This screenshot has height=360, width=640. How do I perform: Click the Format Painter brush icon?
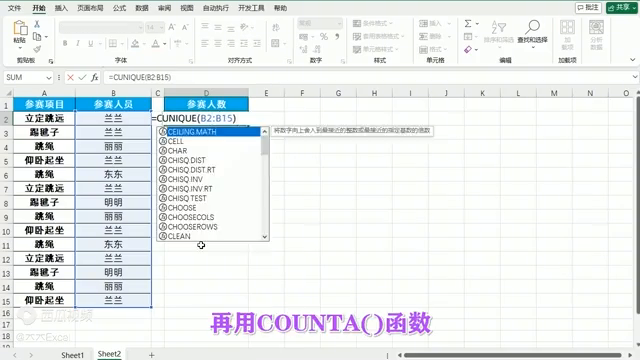[x=37, y=49]
